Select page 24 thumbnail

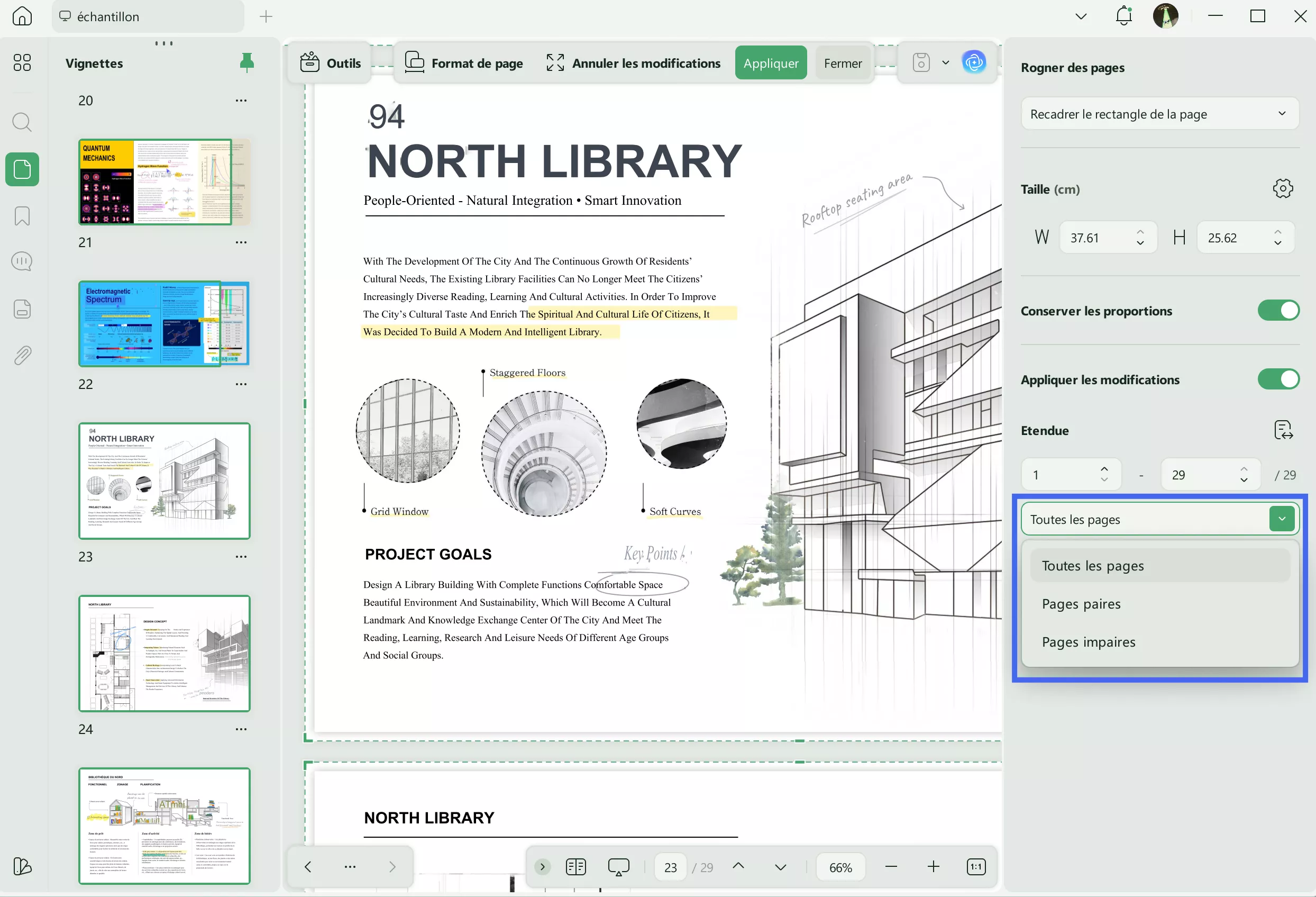click(x=164, y=654)
